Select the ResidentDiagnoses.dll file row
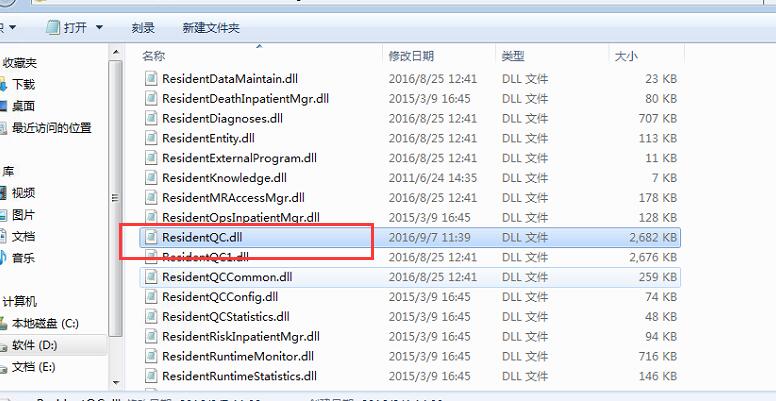Image resolution: width=776 pixels, height=401 pixels. click(411, 119)
